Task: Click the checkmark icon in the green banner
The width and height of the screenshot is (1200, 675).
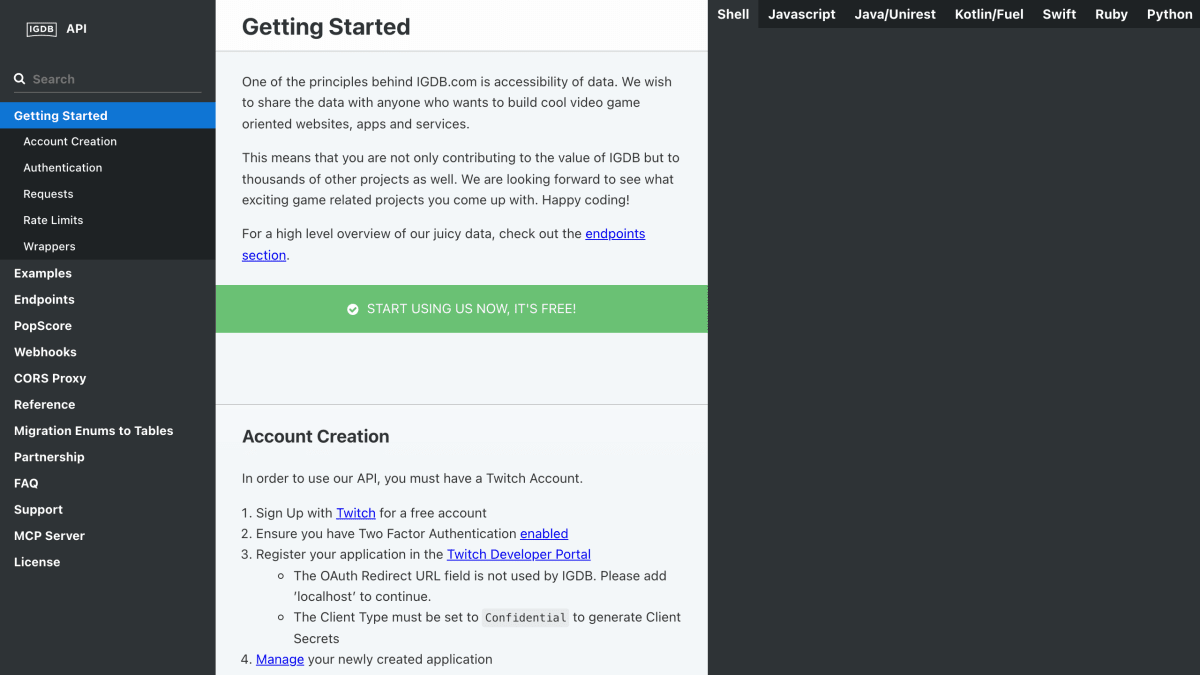Action: tap(353, 309)
